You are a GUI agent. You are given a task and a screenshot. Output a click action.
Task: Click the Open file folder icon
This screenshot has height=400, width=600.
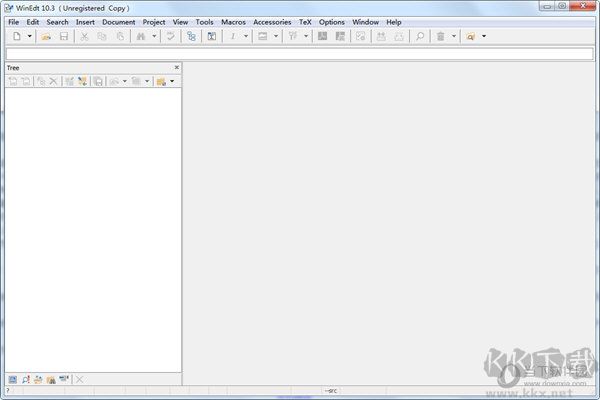tap(46, 36)
